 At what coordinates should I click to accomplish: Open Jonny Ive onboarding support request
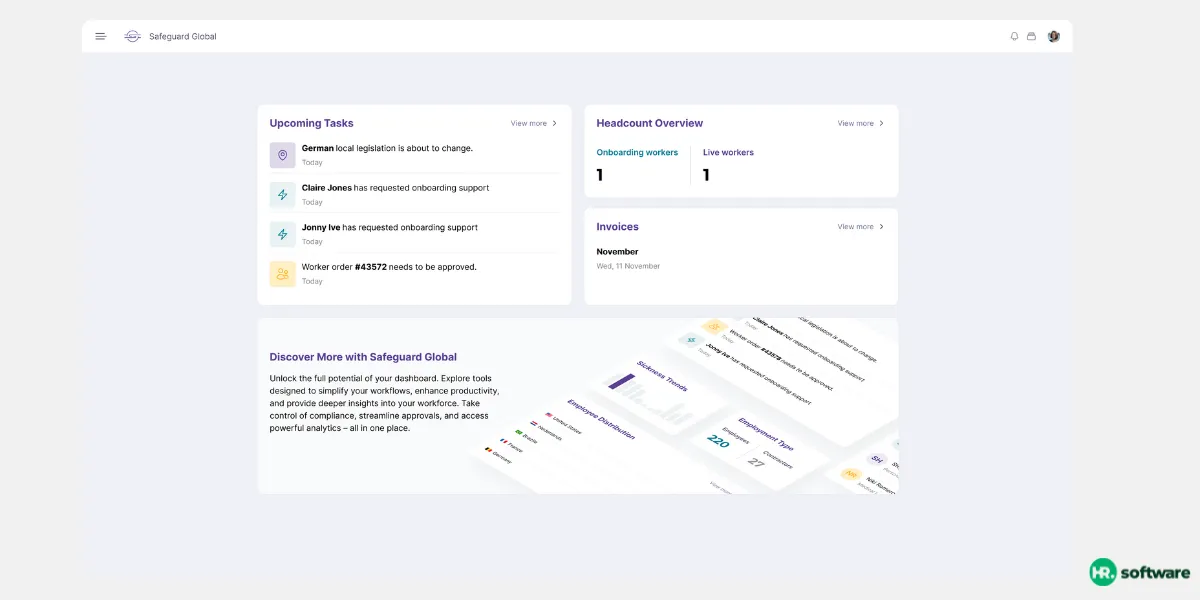tap(414, 234)
